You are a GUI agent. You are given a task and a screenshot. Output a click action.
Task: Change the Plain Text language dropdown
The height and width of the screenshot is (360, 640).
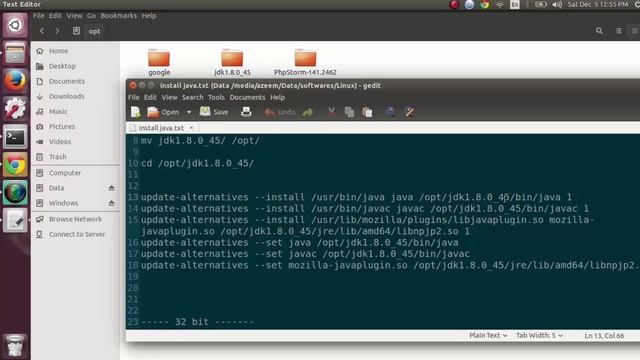click(488, 335)
